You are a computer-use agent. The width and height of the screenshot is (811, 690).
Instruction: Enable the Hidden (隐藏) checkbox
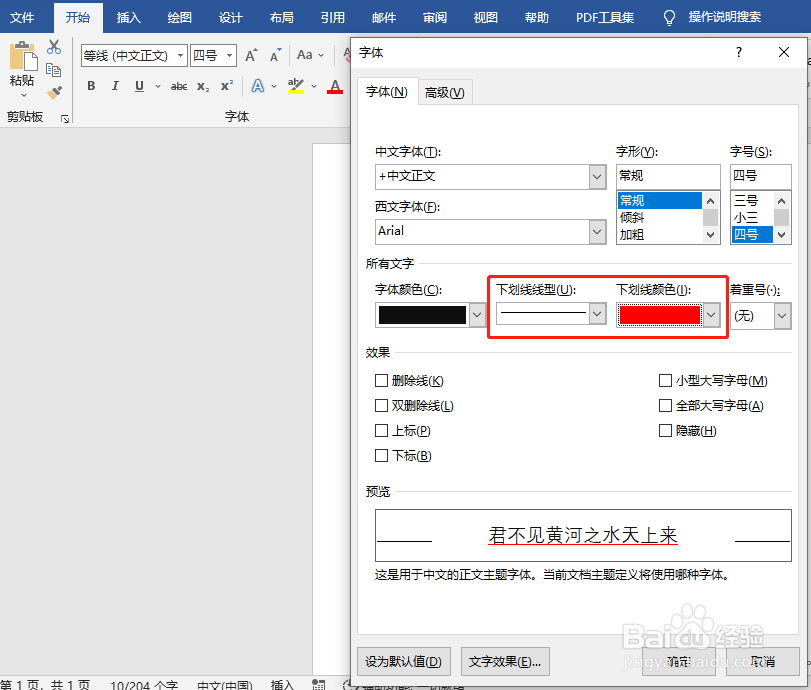coord(665,430)
